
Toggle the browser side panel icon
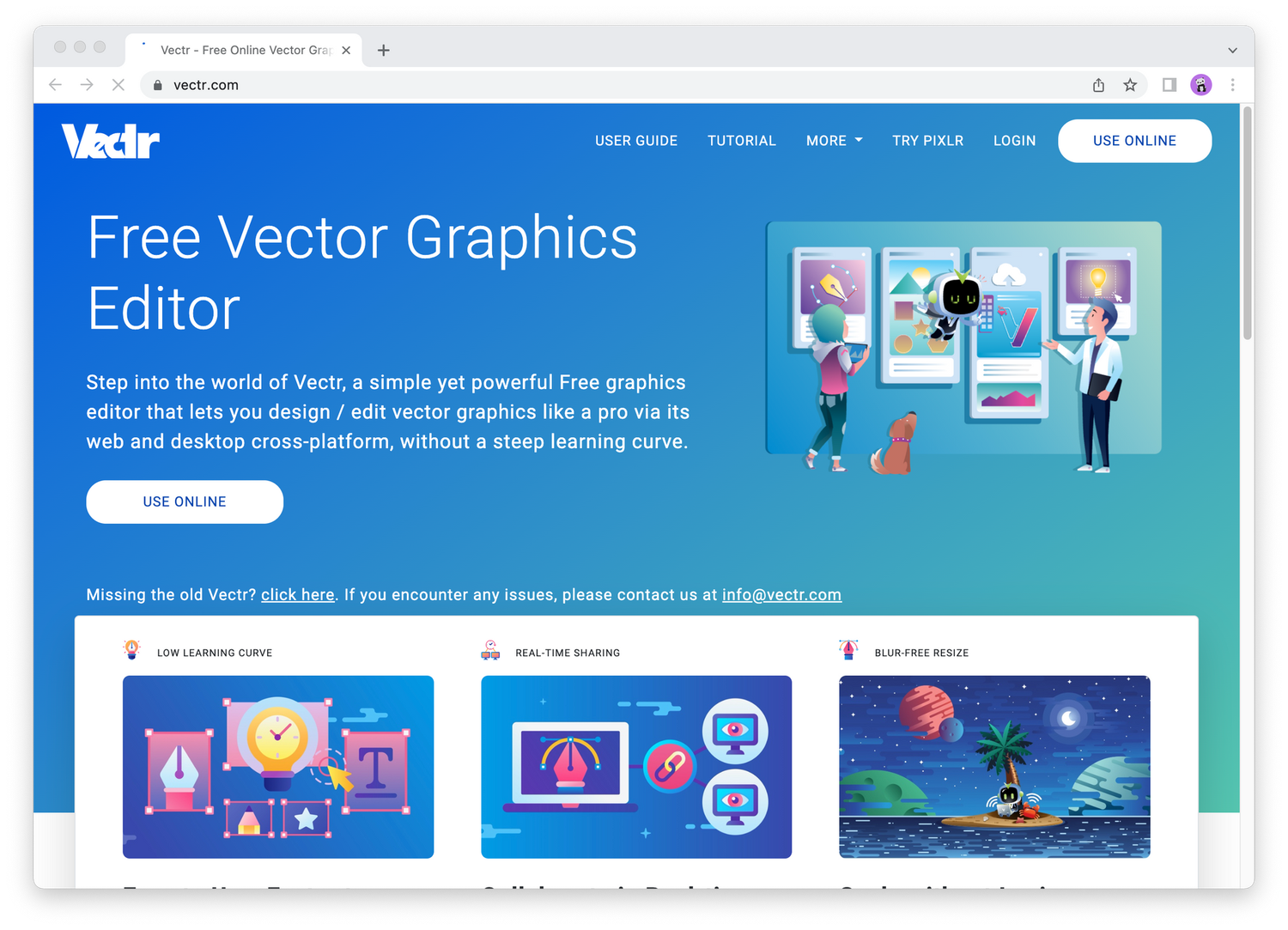pos(1169,85)
